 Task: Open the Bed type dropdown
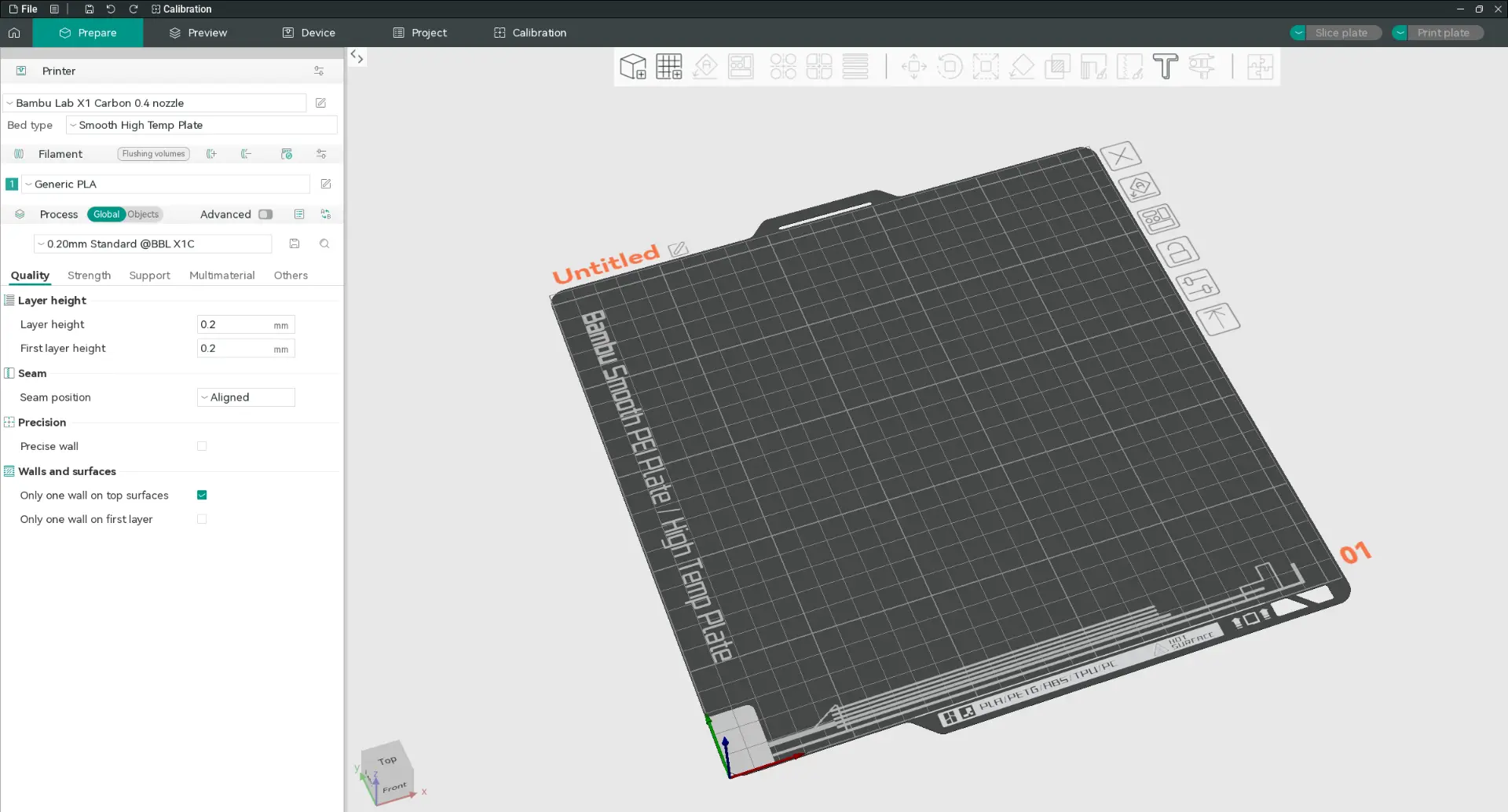pyautogui.click(x=201, y=125)
